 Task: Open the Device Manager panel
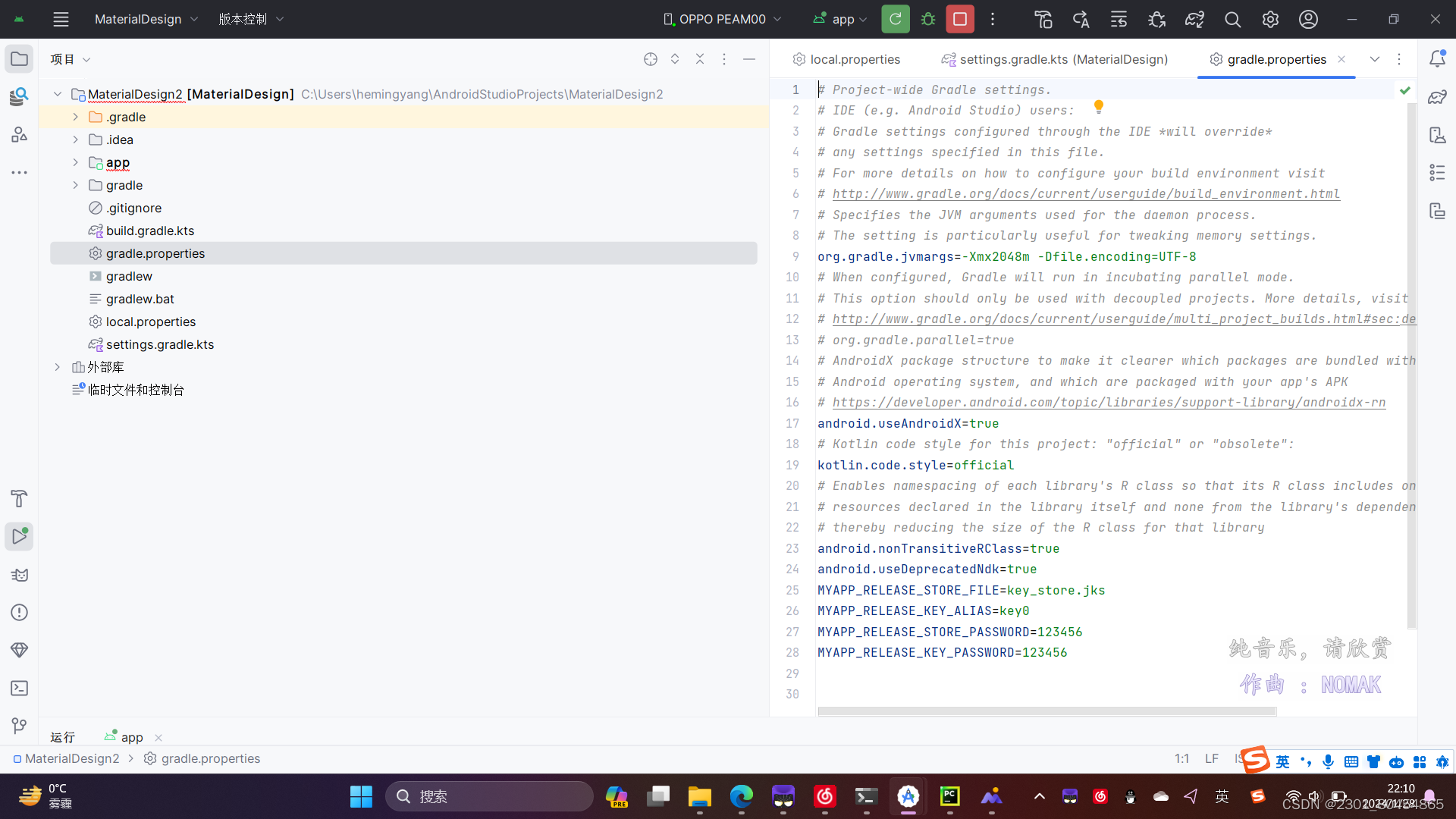[1439, 135]
